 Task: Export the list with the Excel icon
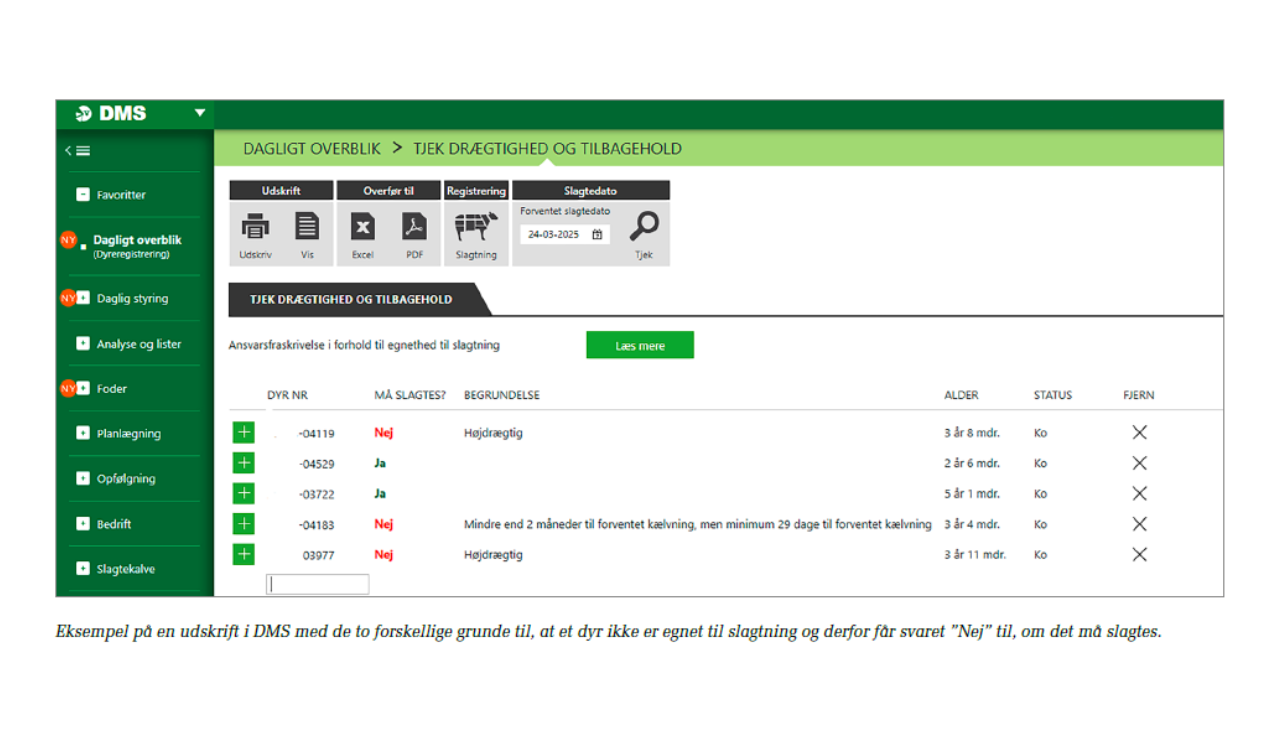362,228
